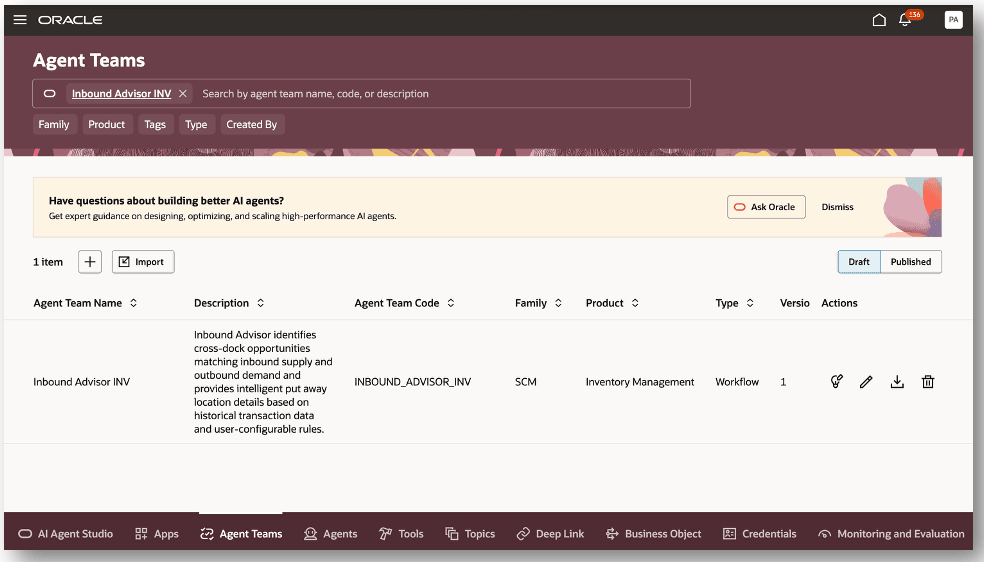
Task: Open the Tags filter
Action: coord(155,124)
